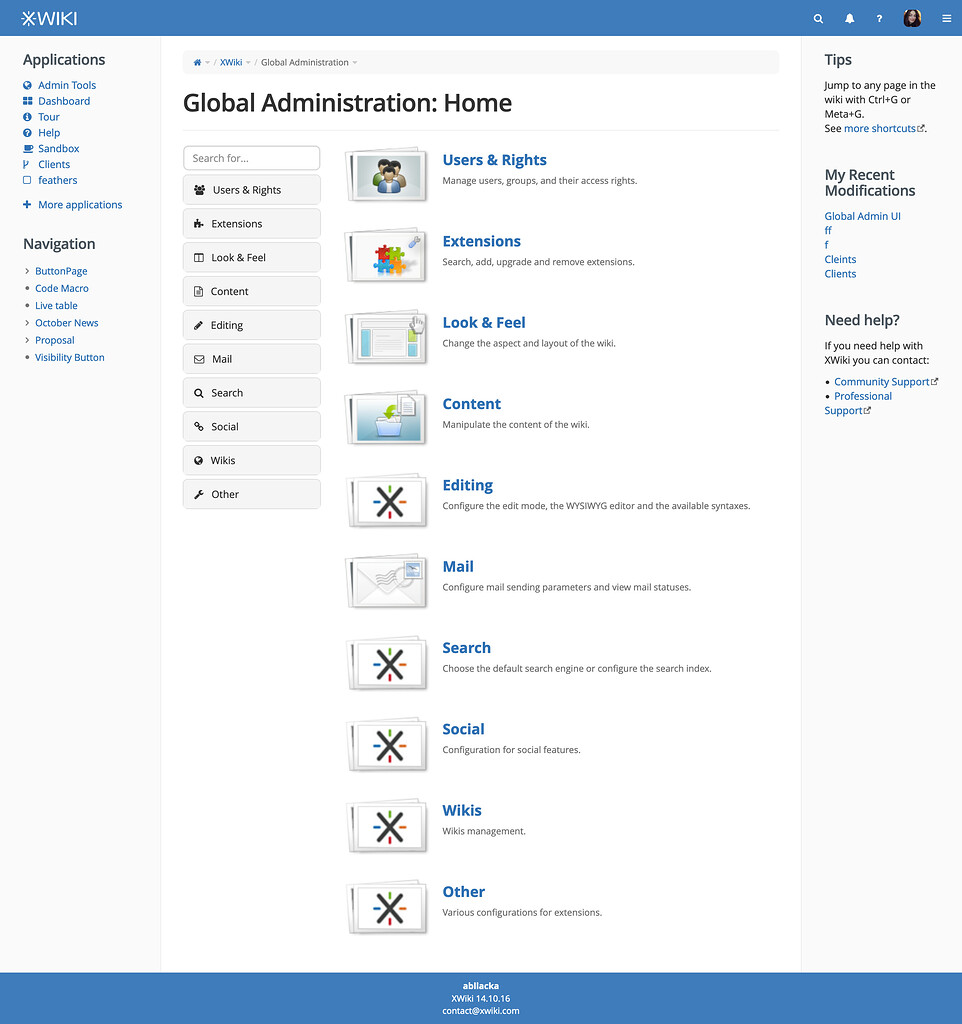Viewport: 962px width, 1024px height.
Task: Open Wikis in admin side menu
Action: (x=251, y=460)
